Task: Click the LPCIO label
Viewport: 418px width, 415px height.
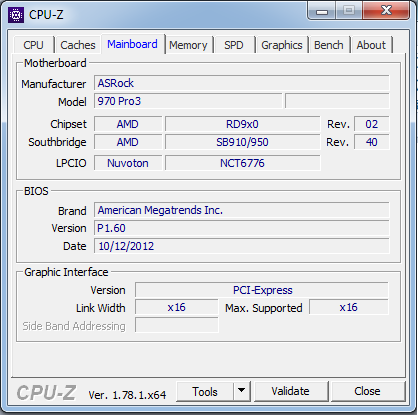Action: coord(71,163)
